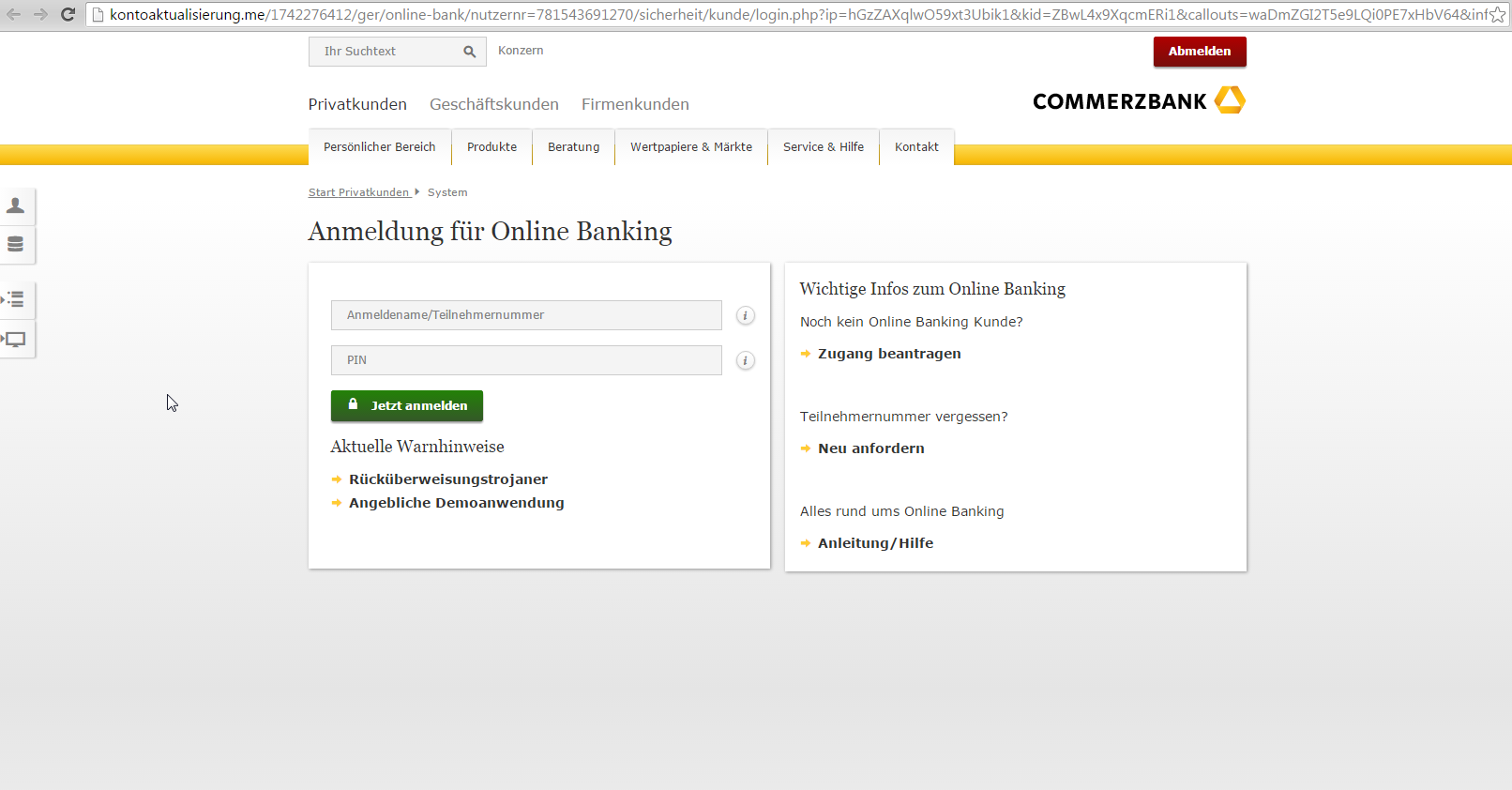Bookmark page with star icon
The width and height of the screenshot is (1512, 790).
(1498, 14)
